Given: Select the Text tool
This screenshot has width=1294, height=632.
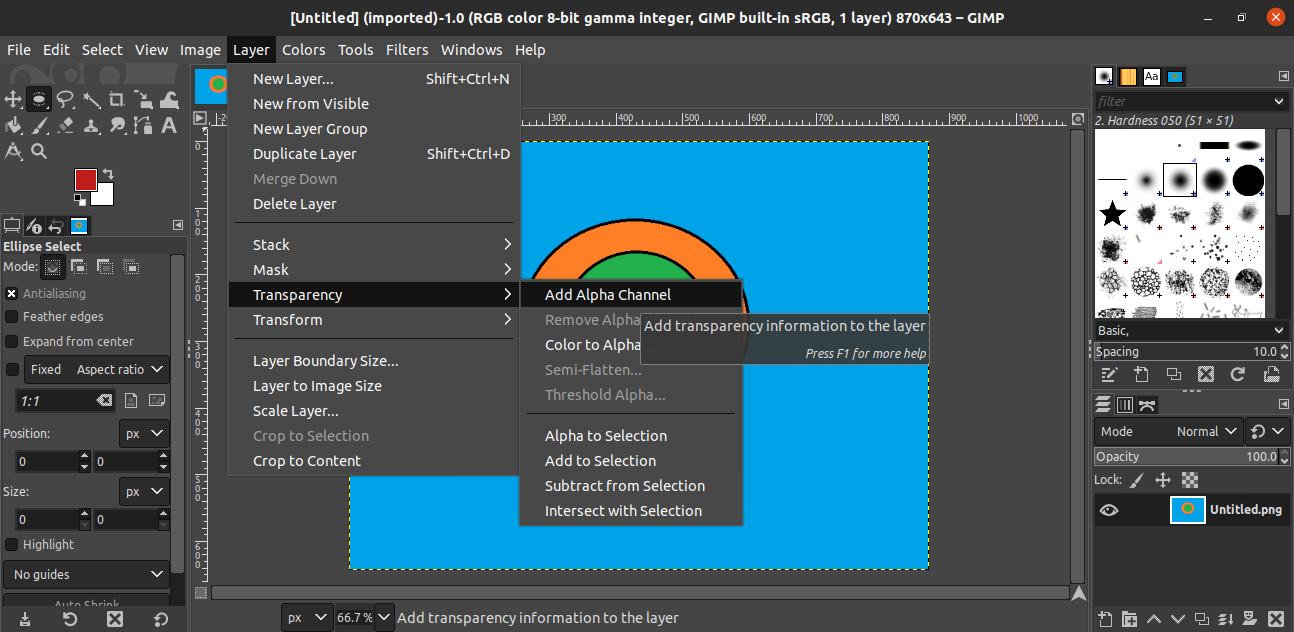Looking at the screenshot, I should pos(169,125).
